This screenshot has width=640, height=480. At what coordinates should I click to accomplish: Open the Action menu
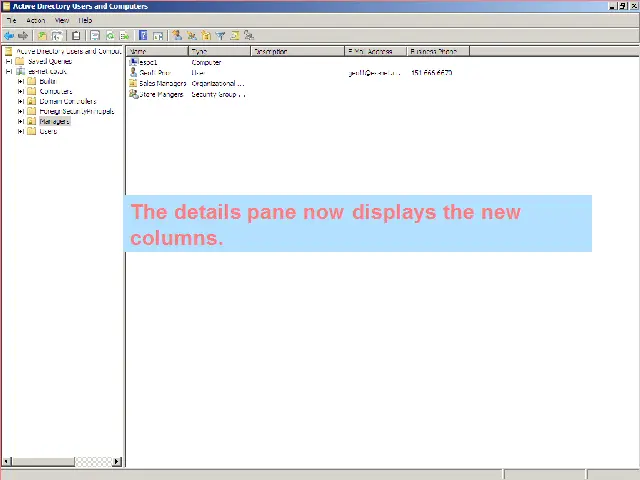(36, 20)
